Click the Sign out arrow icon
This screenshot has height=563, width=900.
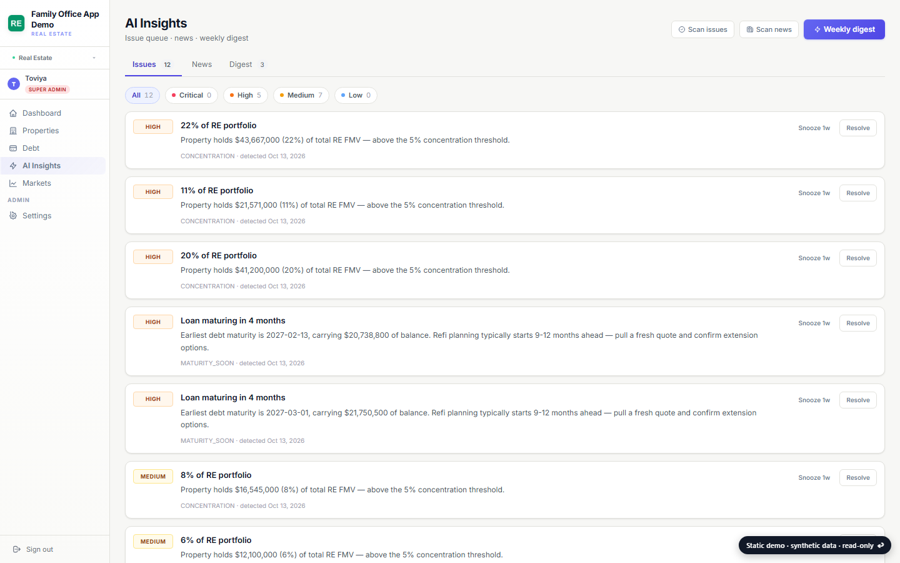pyautogui.click(x=17, y=549)
